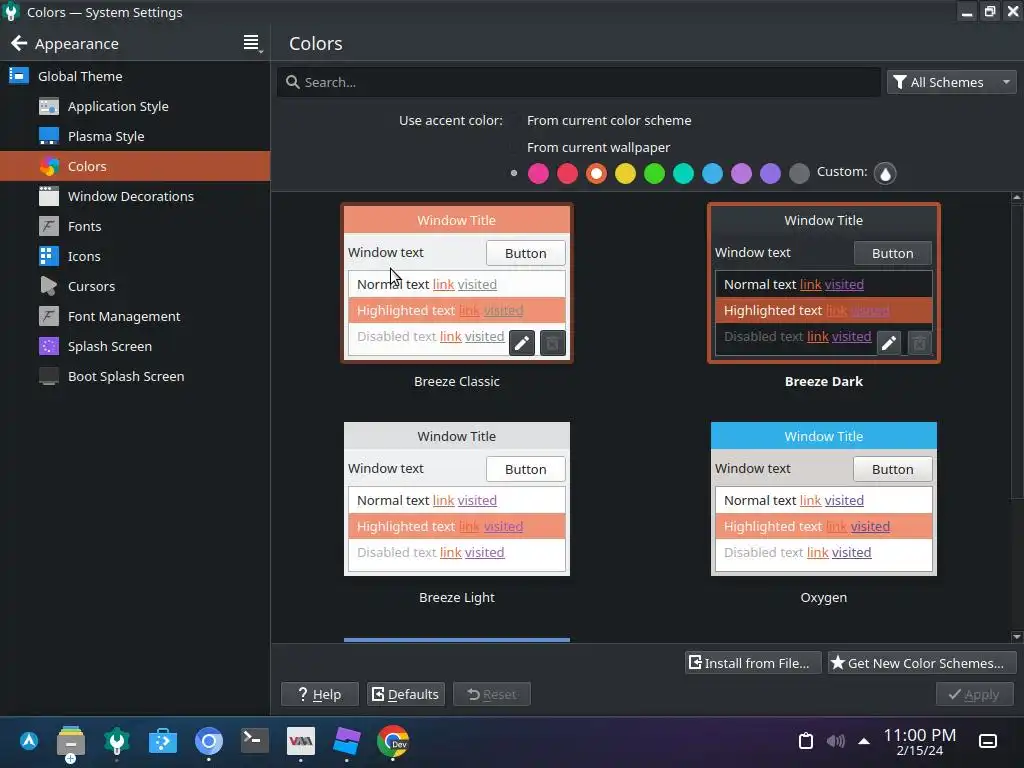Image resolution: width=1024 pixels, height=768 pixels.
Task: Click the Defaults button
Action: pyautogui.click(x=406, y=694)
